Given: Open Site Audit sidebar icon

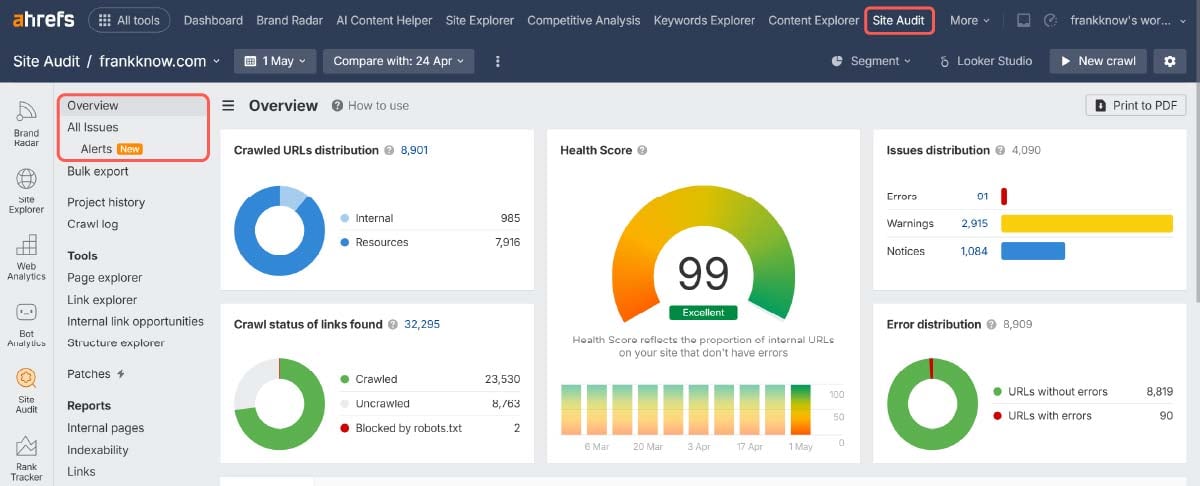Looking at the screenshot, I should (x=26, y=391).
